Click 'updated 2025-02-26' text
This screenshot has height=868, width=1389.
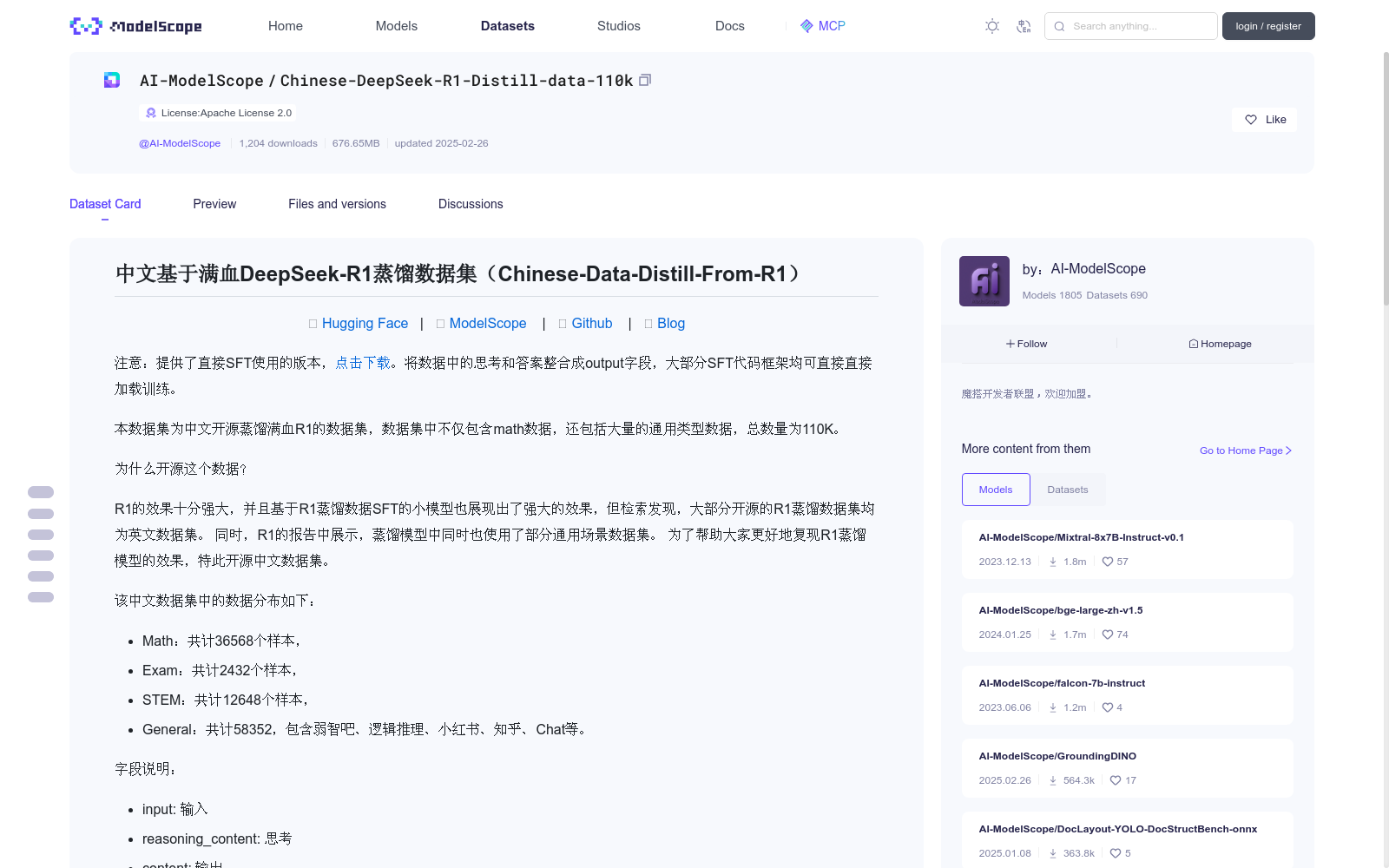coord(441,143)
